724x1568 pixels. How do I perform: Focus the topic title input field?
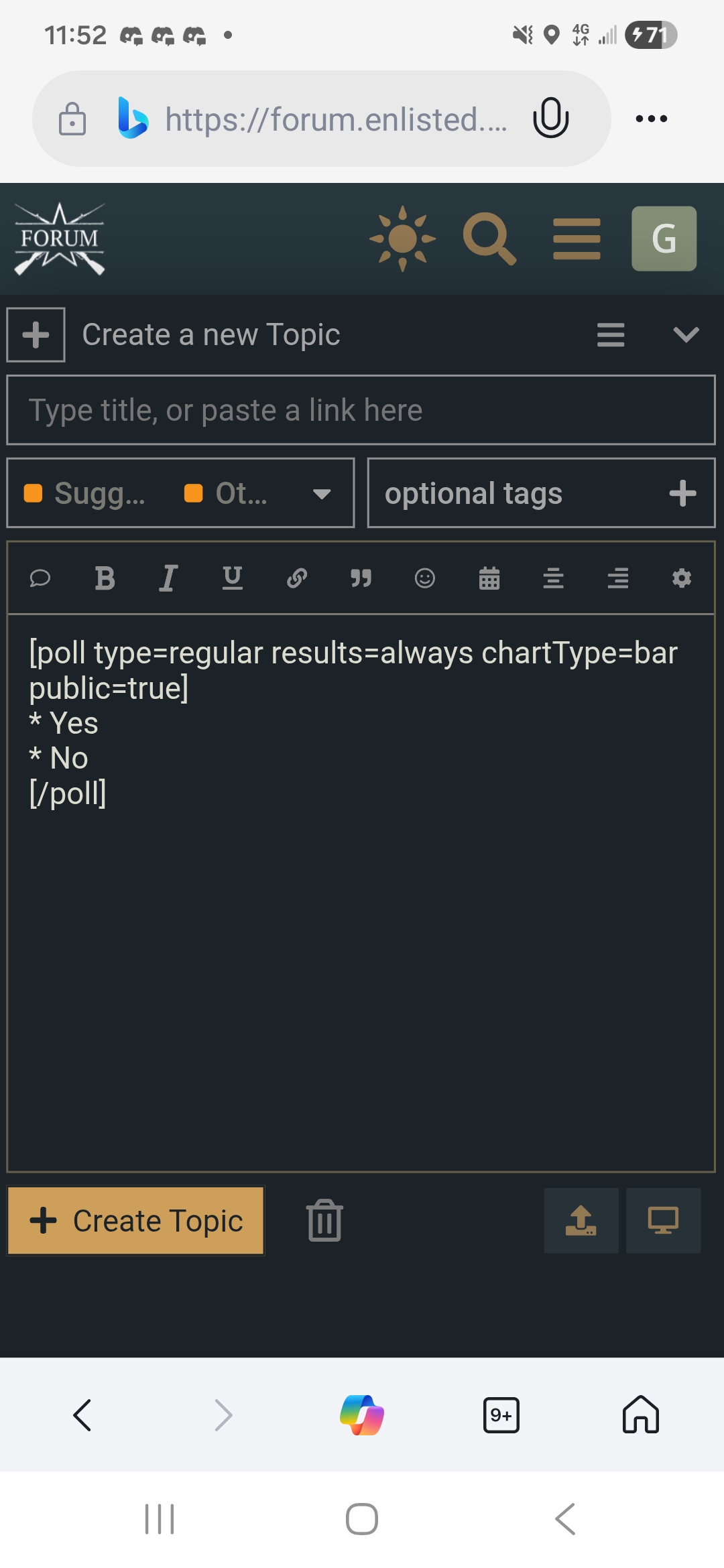pyautogui.click(x=361, y=410)
